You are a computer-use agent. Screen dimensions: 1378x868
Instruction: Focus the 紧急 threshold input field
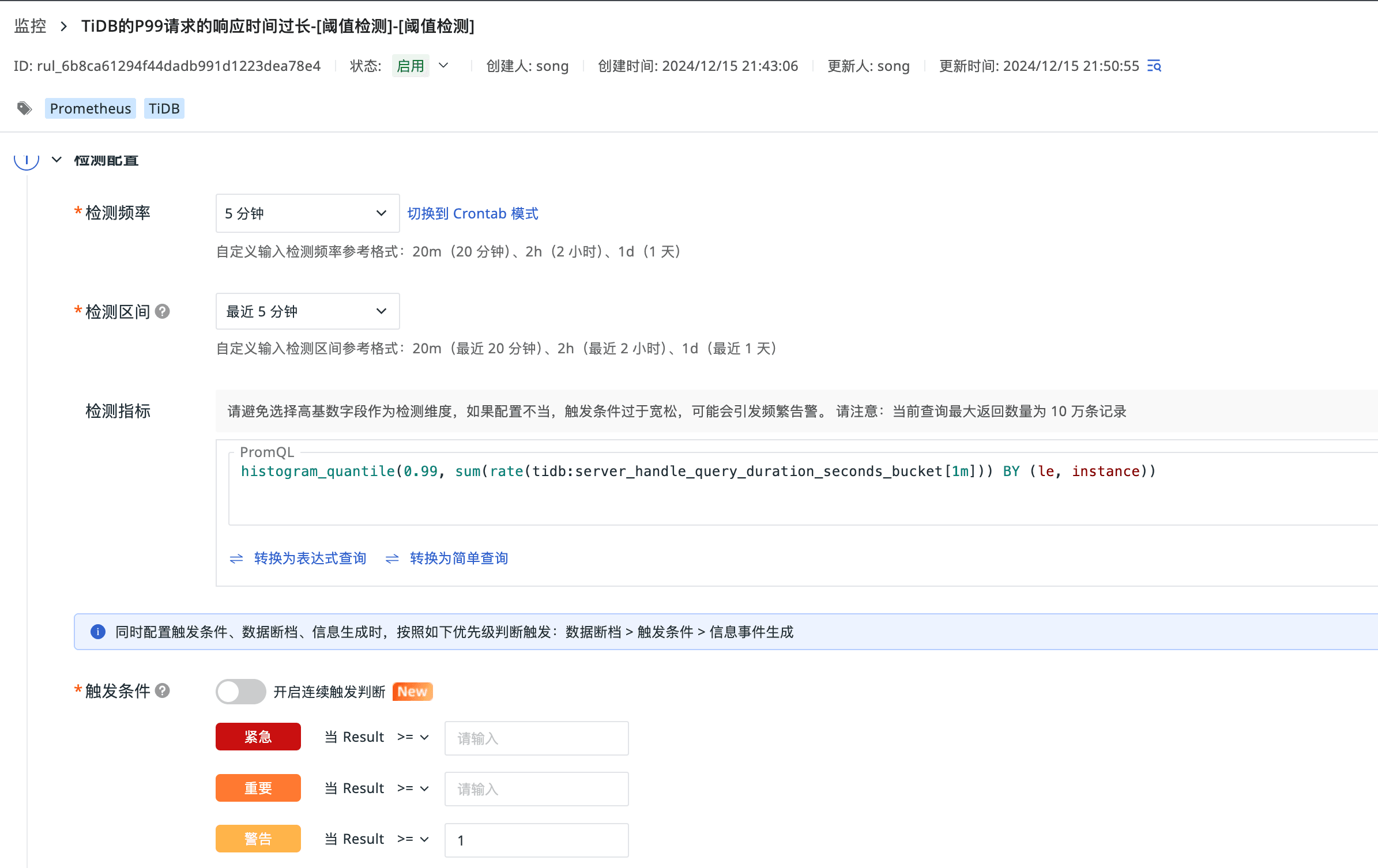tap(536, 738)
